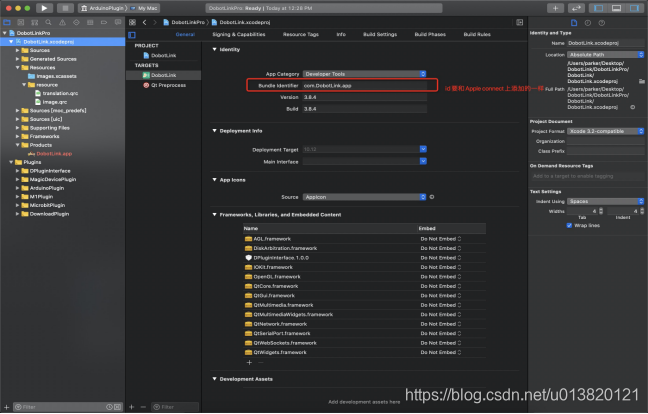Show the Symbol navigator

click(x=35, y=22)
